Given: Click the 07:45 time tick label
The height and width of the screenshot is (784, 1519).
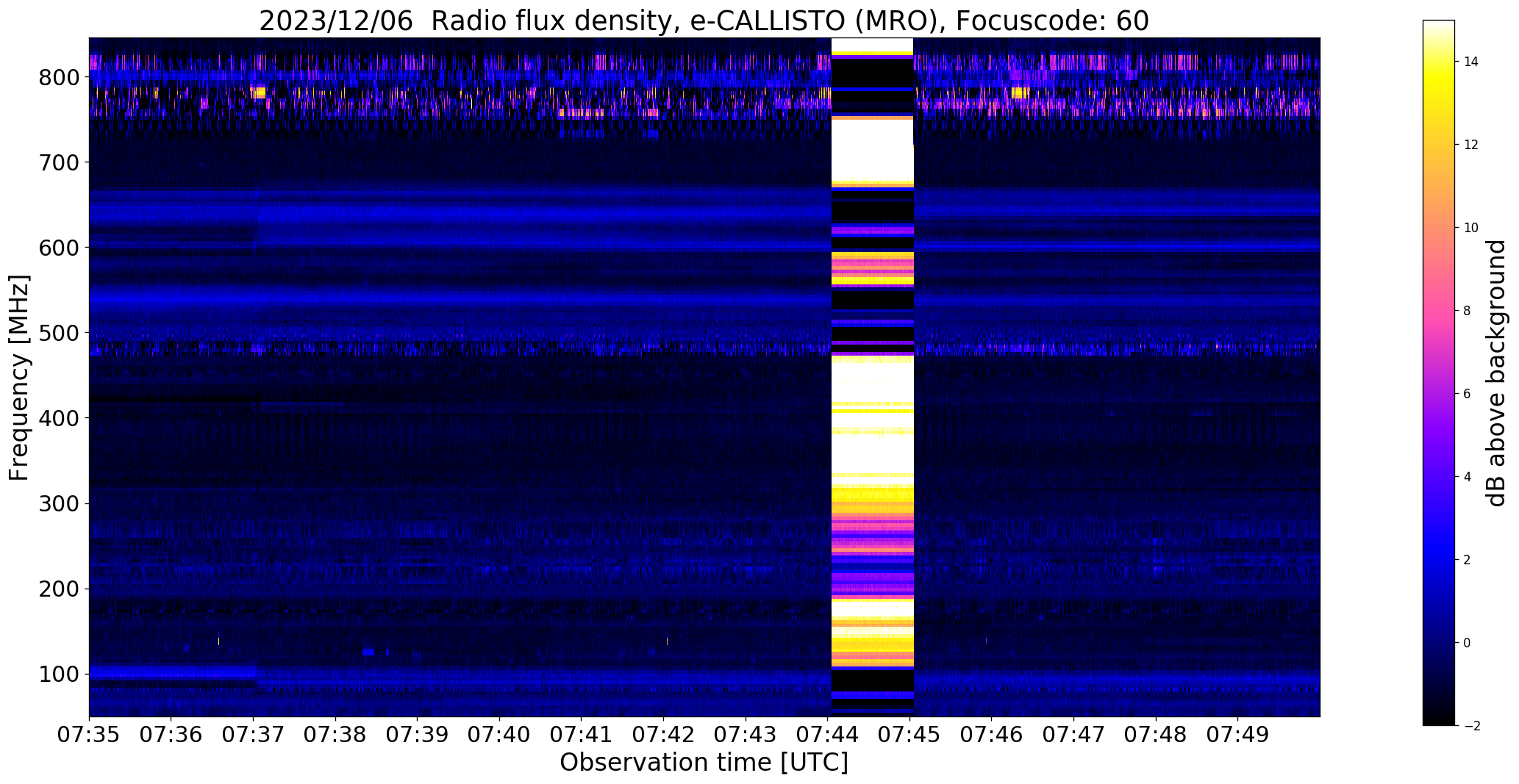Looking at the screenshot, I should point(910,736).
